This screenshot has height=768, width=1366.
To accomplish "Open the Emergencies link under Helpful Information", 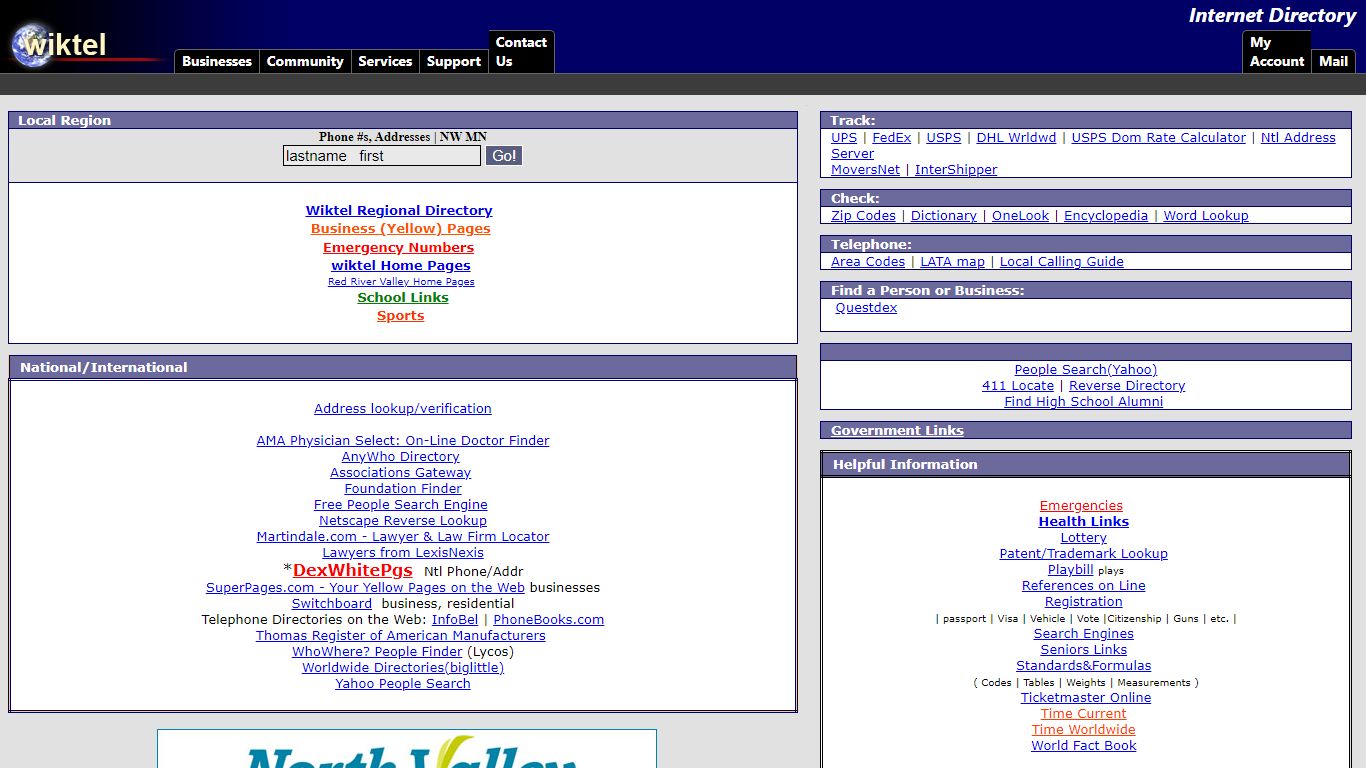I will click(x=1081, y=506).
